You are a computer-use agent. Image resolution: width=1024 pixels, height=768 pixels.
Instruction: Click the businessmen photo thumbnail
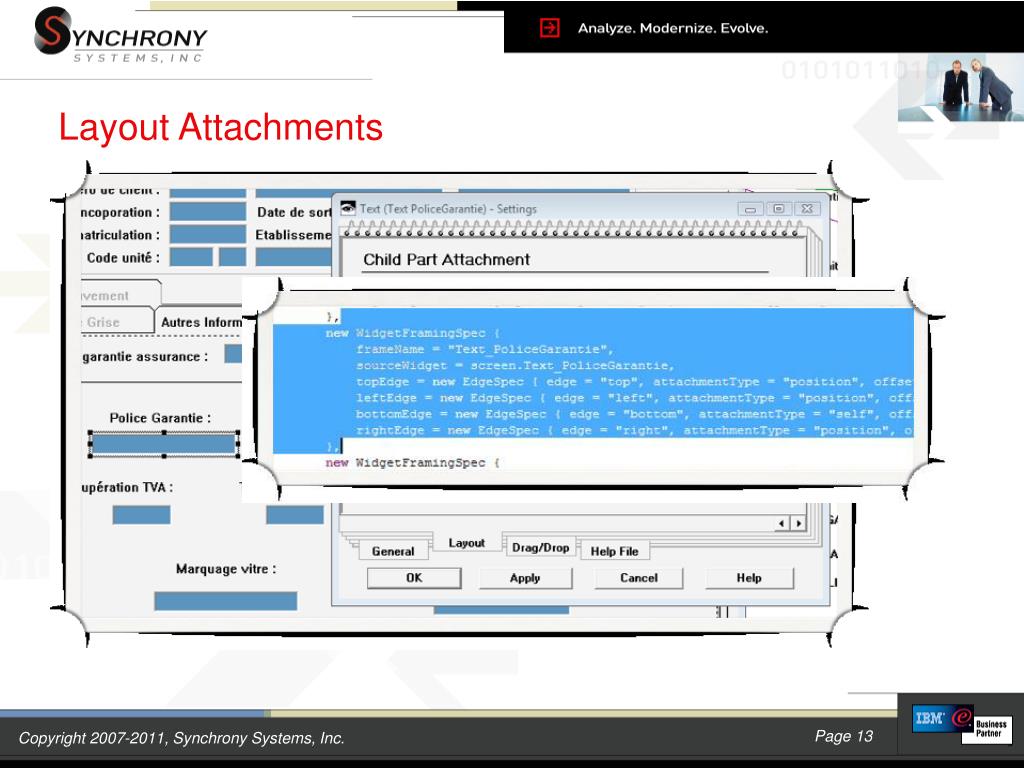[961, 88]
